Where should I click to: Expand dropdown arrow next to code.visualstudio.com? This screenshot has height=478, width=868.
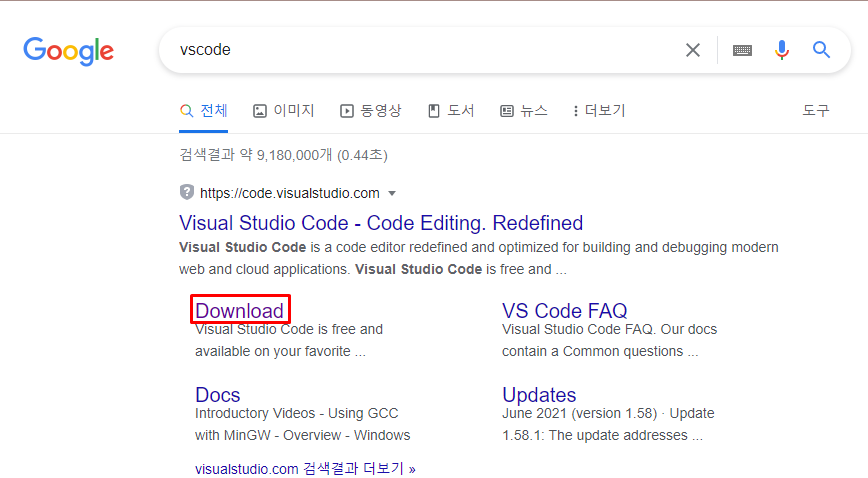tap(392, 193)
